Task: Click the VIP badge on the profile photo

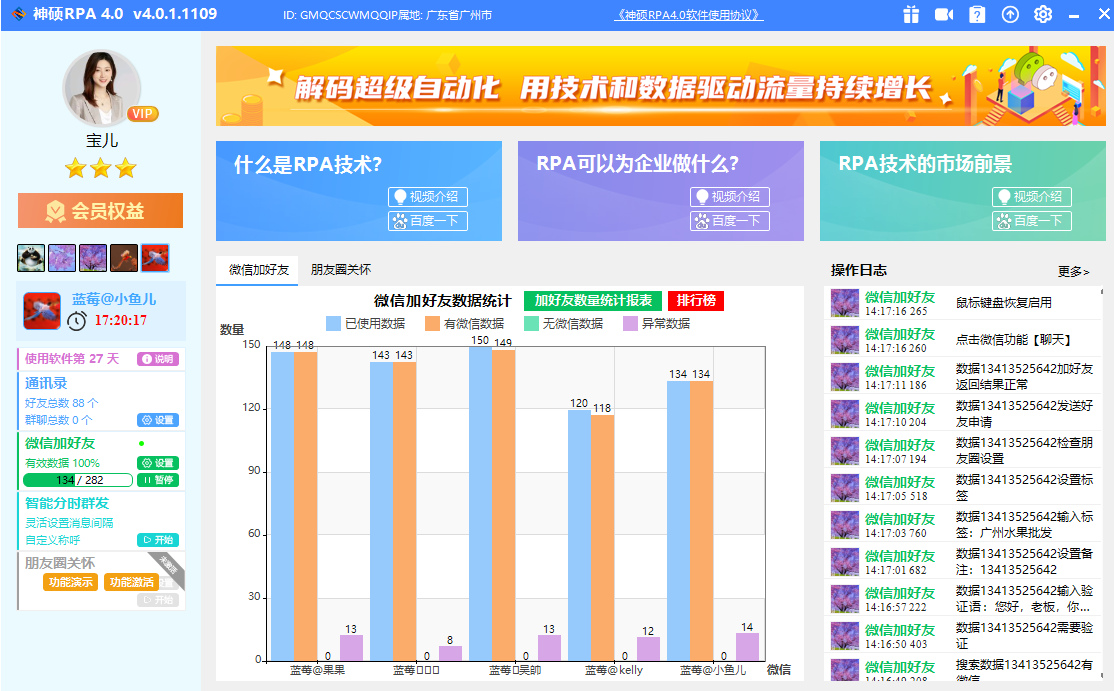Action: [x=143, y=114]
